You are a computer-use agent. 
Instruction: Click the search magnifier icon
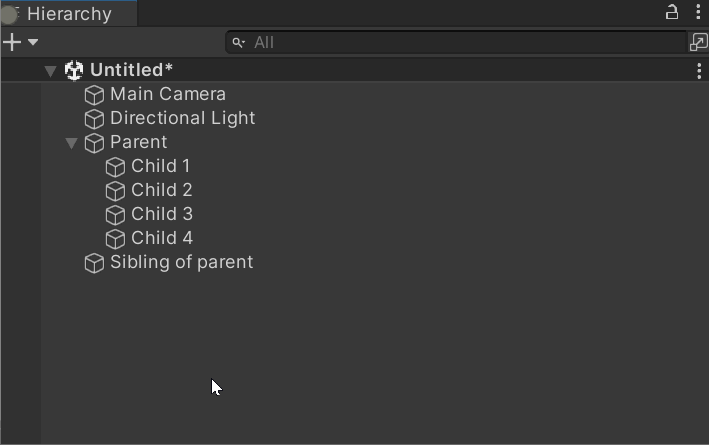(238, 42)
